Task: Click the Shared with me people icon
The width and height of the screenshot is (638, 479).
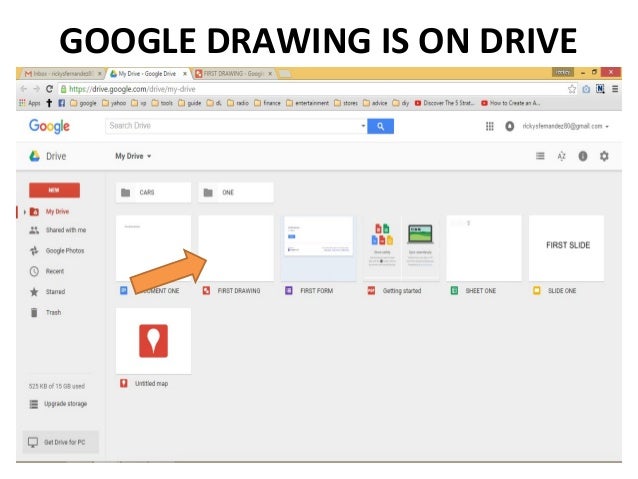Action: tap(34, 230)
